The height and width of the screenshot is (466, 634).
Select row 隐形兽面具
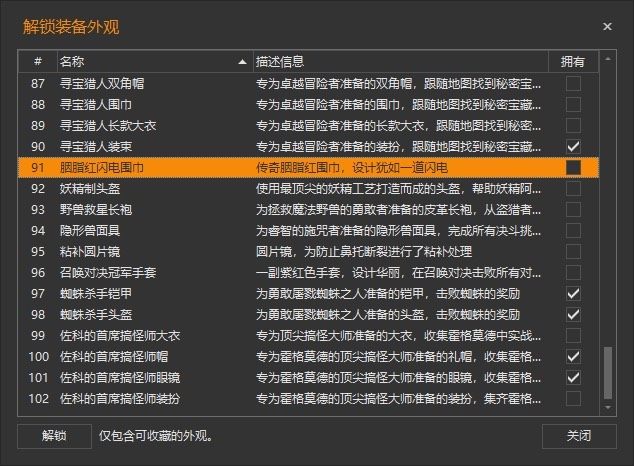click(309, 231)
